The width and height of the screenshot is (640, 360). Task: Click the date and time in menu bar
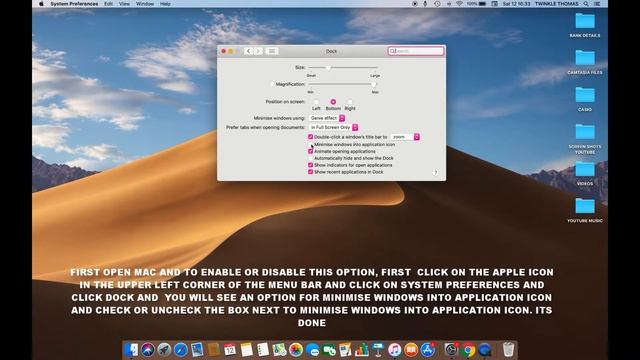pos(516,4)
